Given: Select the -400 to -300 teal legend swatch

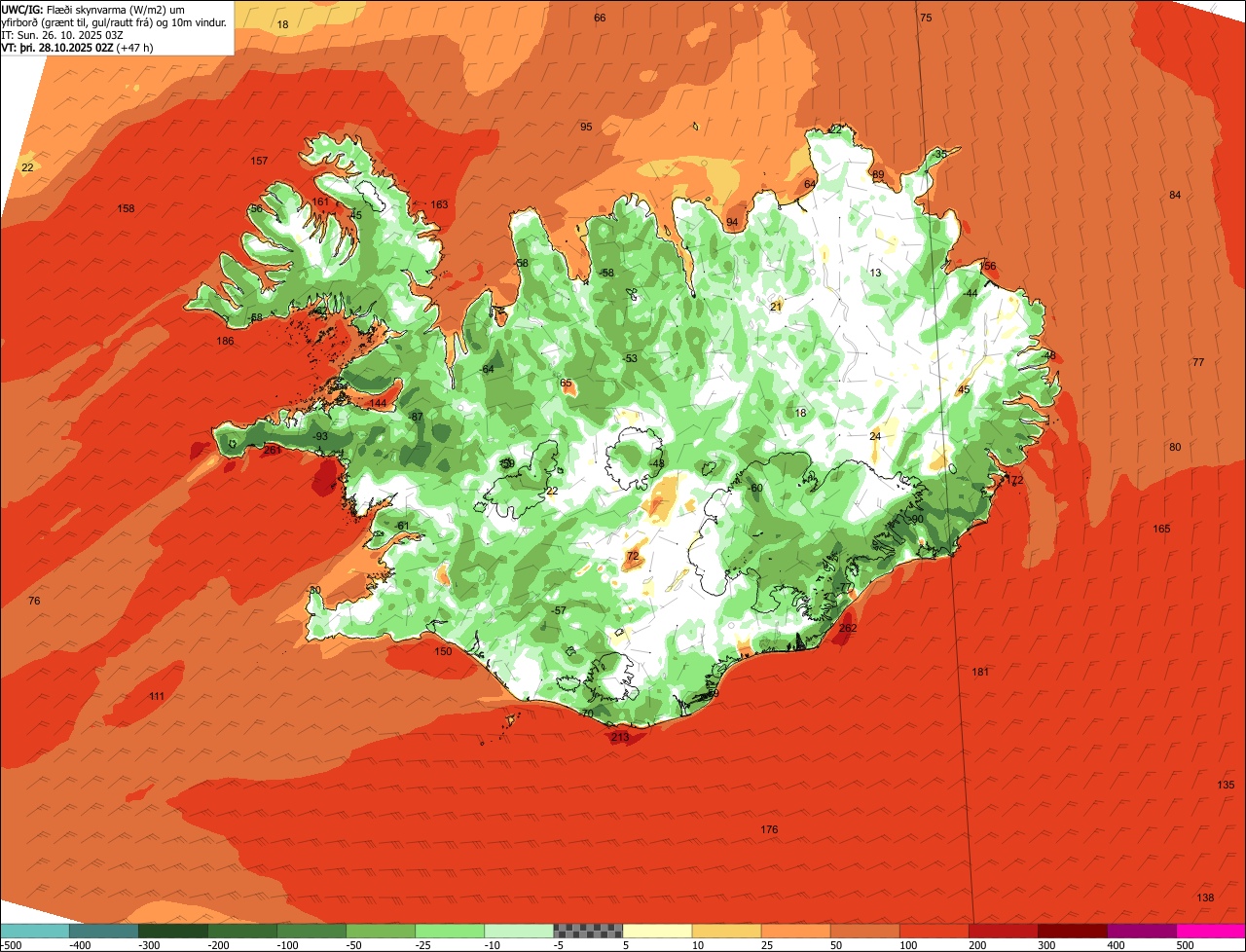Looking at the screenshot, I should [103, 931].
